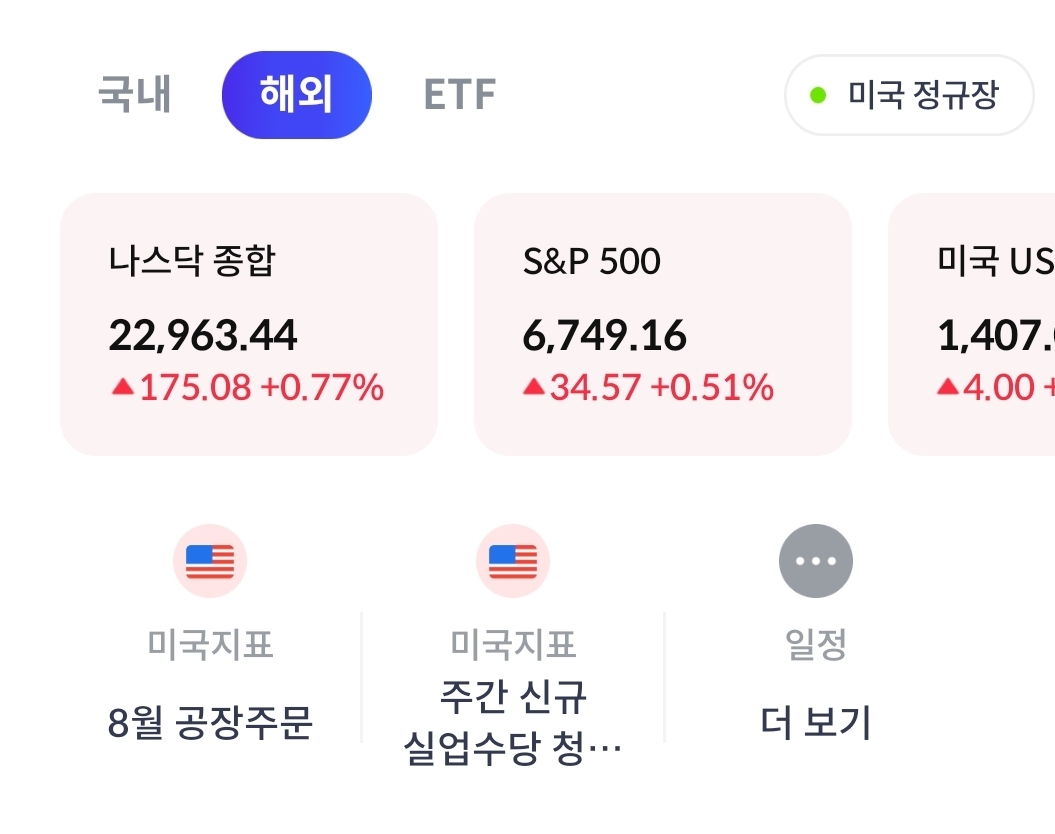Image resolution: width=1055 pixels, height=834 pixels.
Task: Select the 해외 tab
Action: [296, 95]
